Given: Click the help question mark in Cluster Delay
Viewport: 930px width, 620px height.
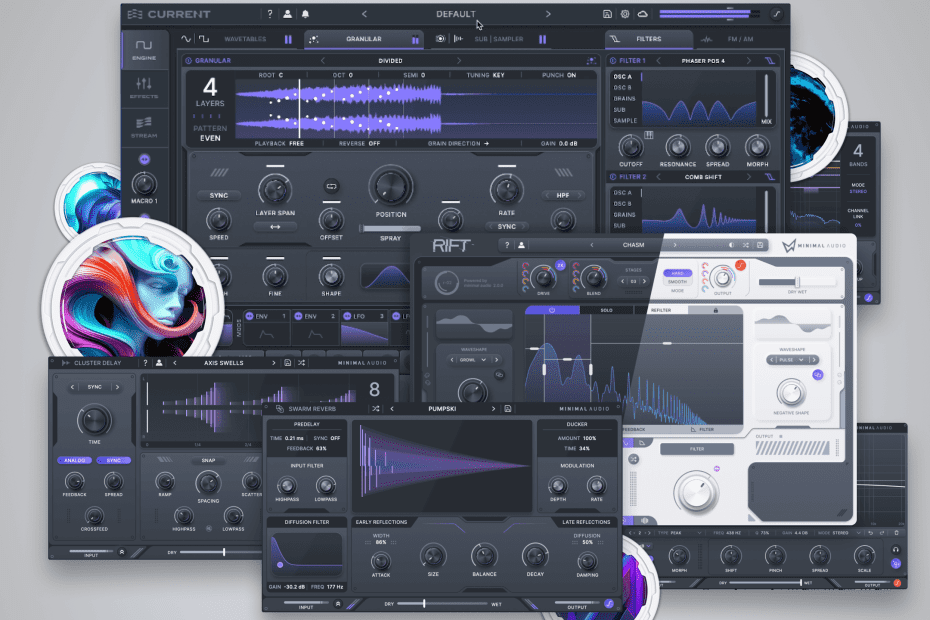Looking at the screenshot, I should point(144,363).
